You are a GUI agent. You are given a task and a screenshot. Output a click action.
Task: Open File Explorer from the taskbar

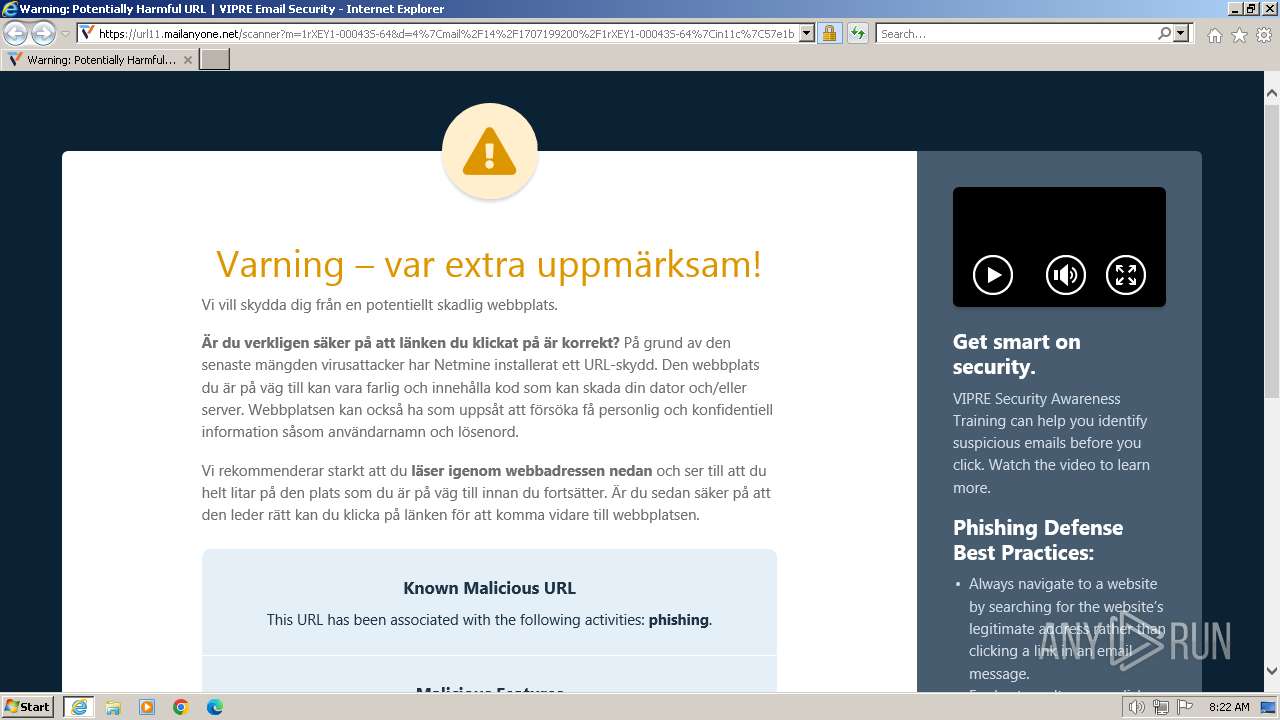113,707
